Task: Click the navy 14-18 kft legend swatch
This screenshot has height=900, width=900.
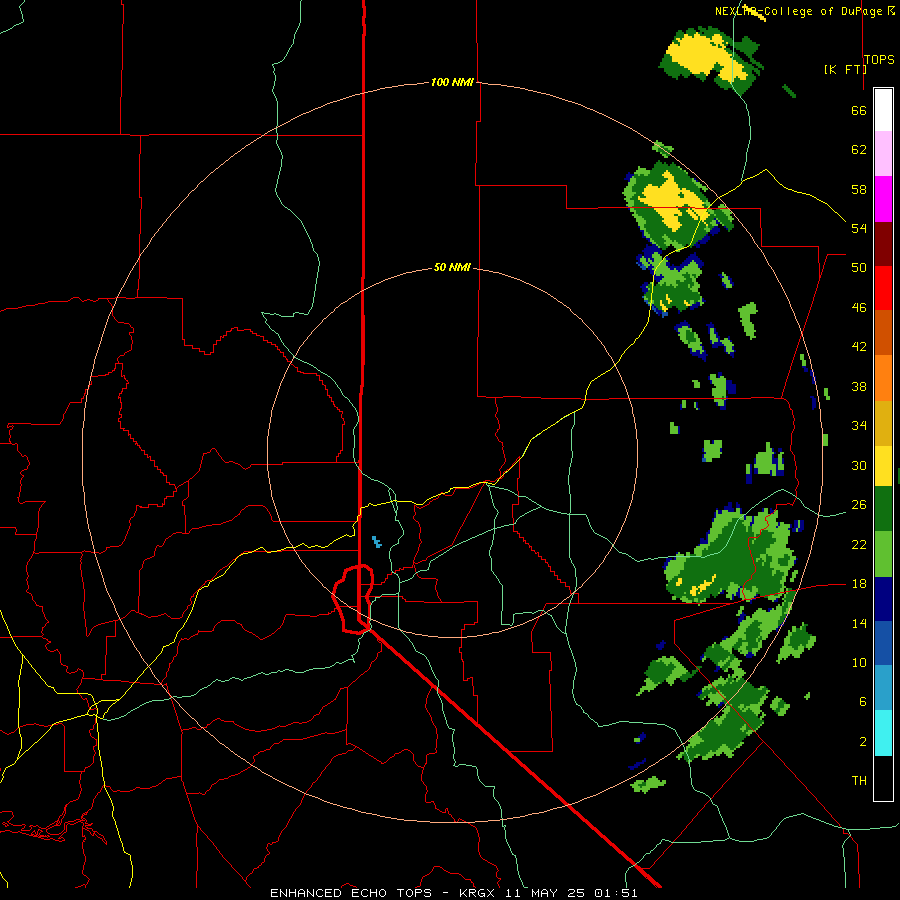Action: (x=883, y=599)
